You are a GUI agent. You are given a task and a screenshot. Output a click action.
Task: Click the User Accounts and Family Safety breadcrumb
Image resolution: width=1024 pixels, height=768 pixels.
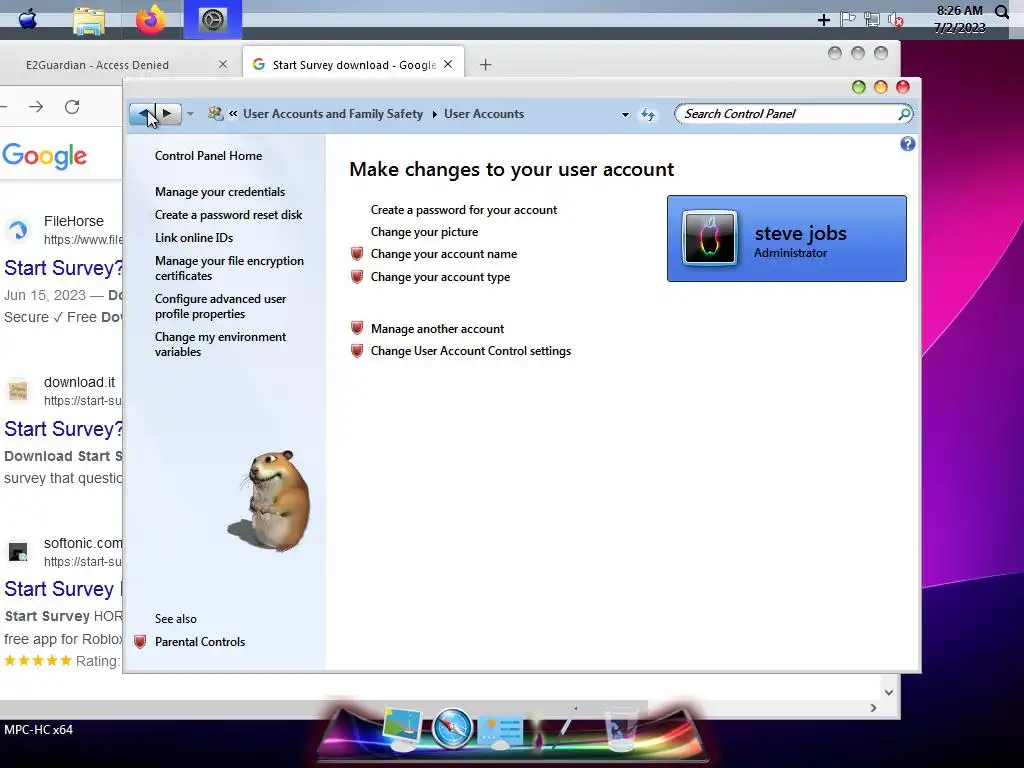click(x=333, y=114)
